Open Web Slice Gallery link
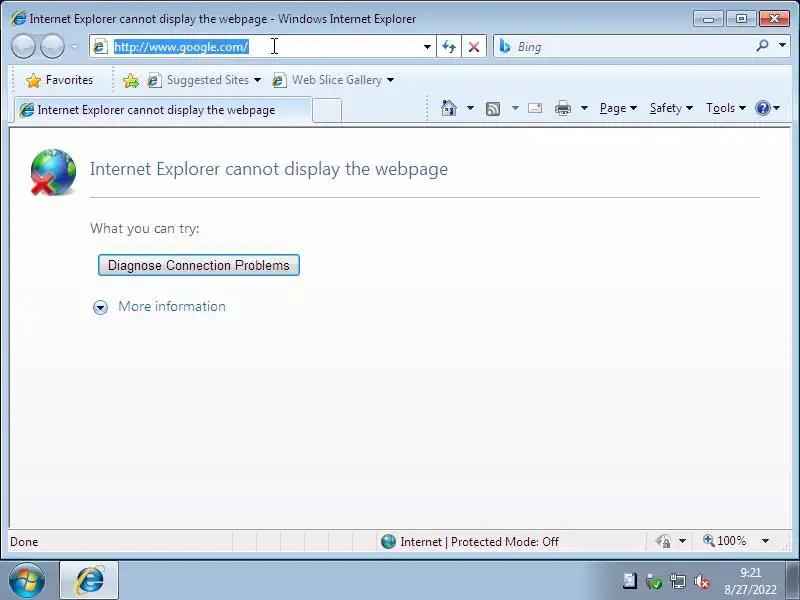800x600 pixels. point(327,80)
